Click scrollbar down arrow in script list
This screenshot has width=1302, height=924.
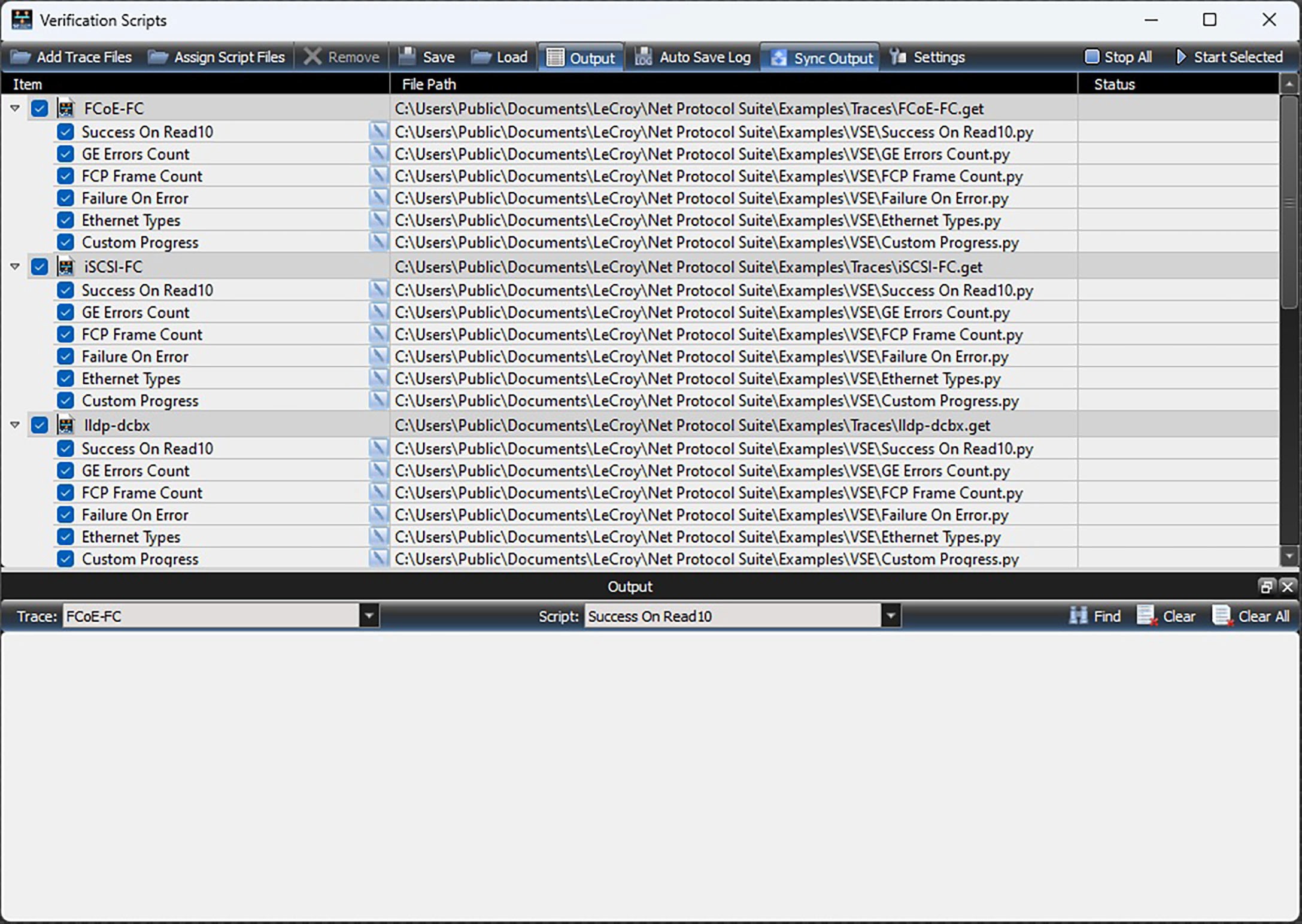coord(1289,556)
